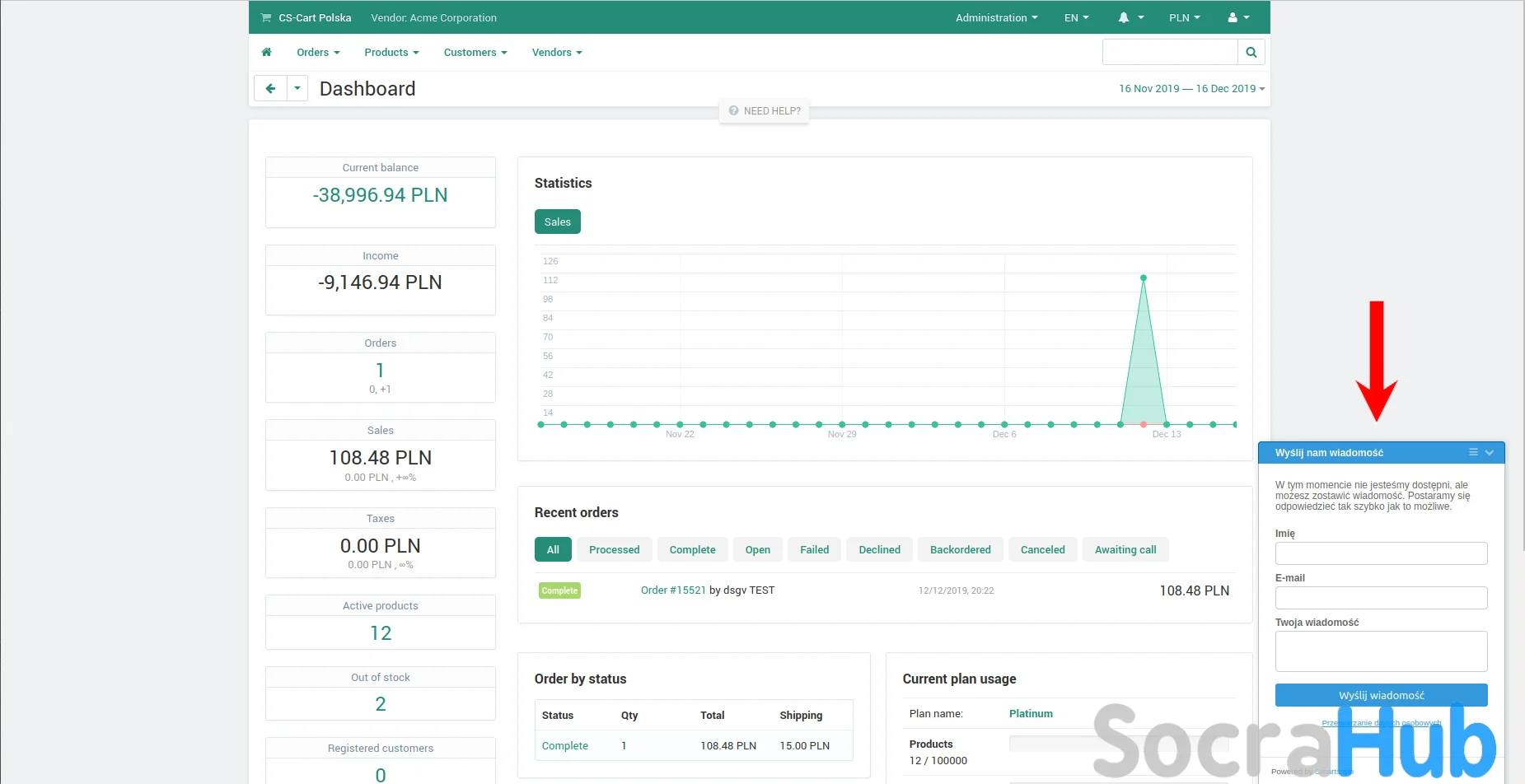Image resolution: width=1525 pixels, height=784 pixels.
Task: Click the home icon in navigation bar
Action: (266, 52)
